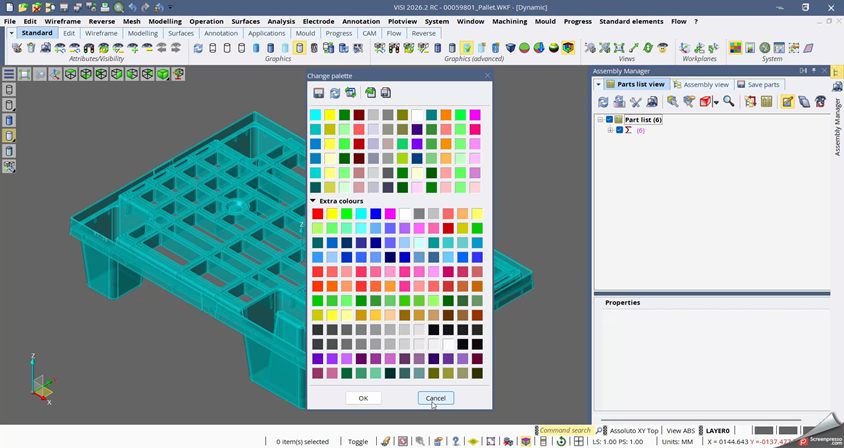
Task: Click the hamburger lines icon above the viewport
Action: [x=9, y=74]
